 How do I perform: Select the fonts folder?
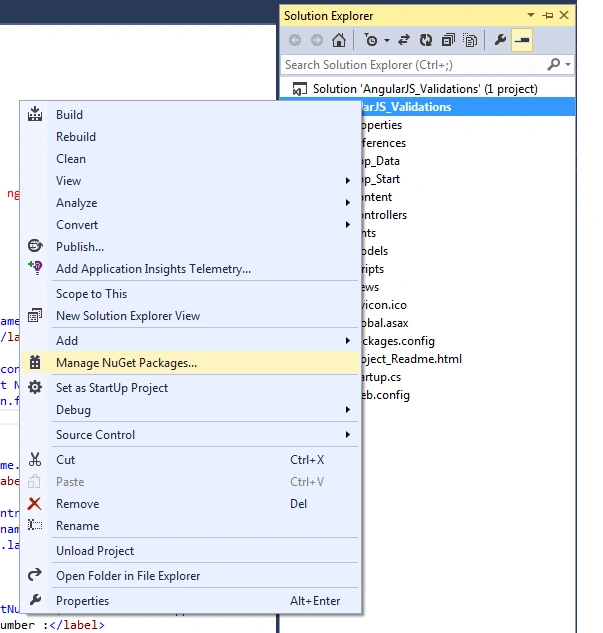point(368,233)
